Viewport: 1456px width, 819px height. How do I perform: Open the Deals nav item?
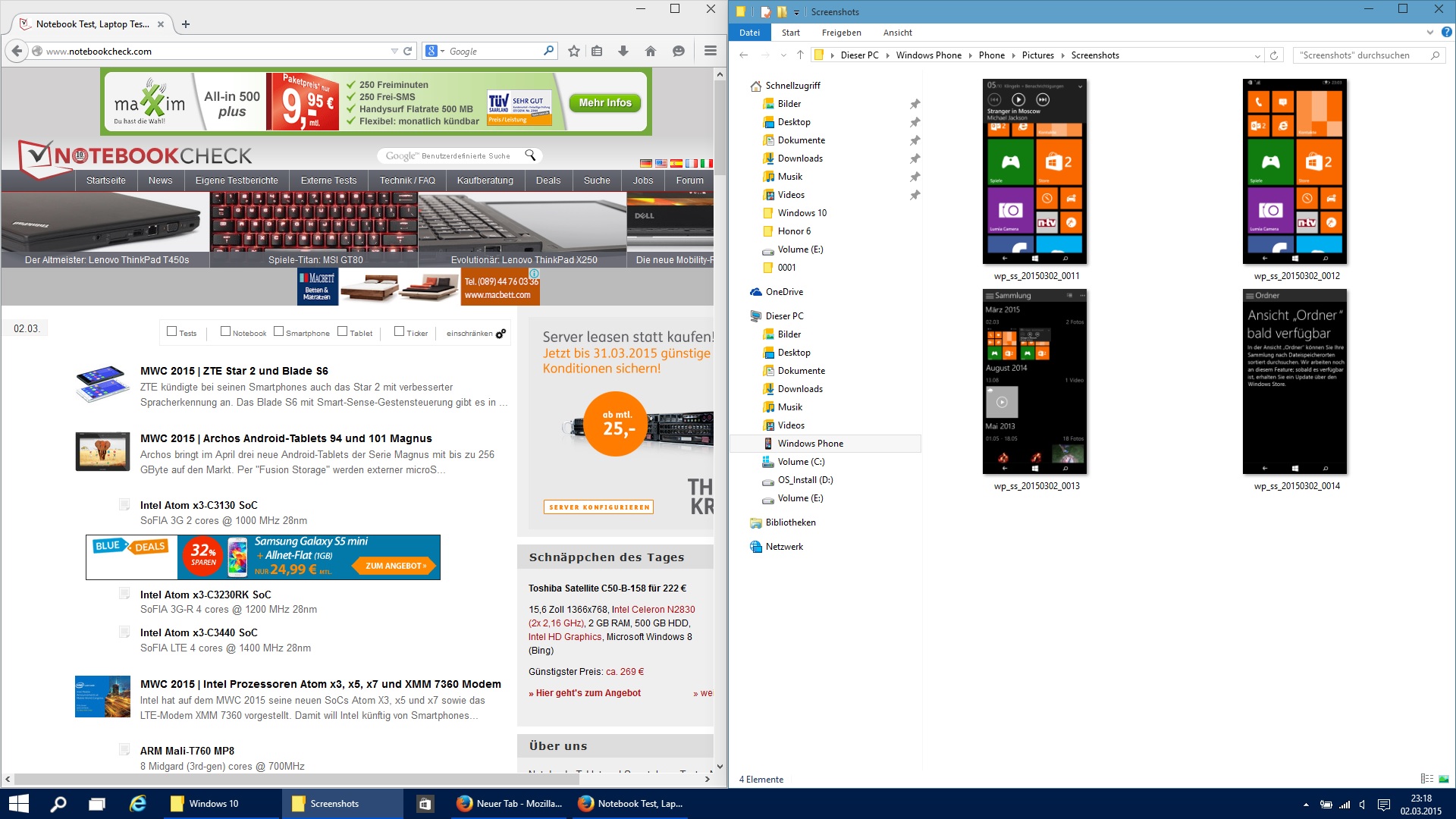click(548, 180)
